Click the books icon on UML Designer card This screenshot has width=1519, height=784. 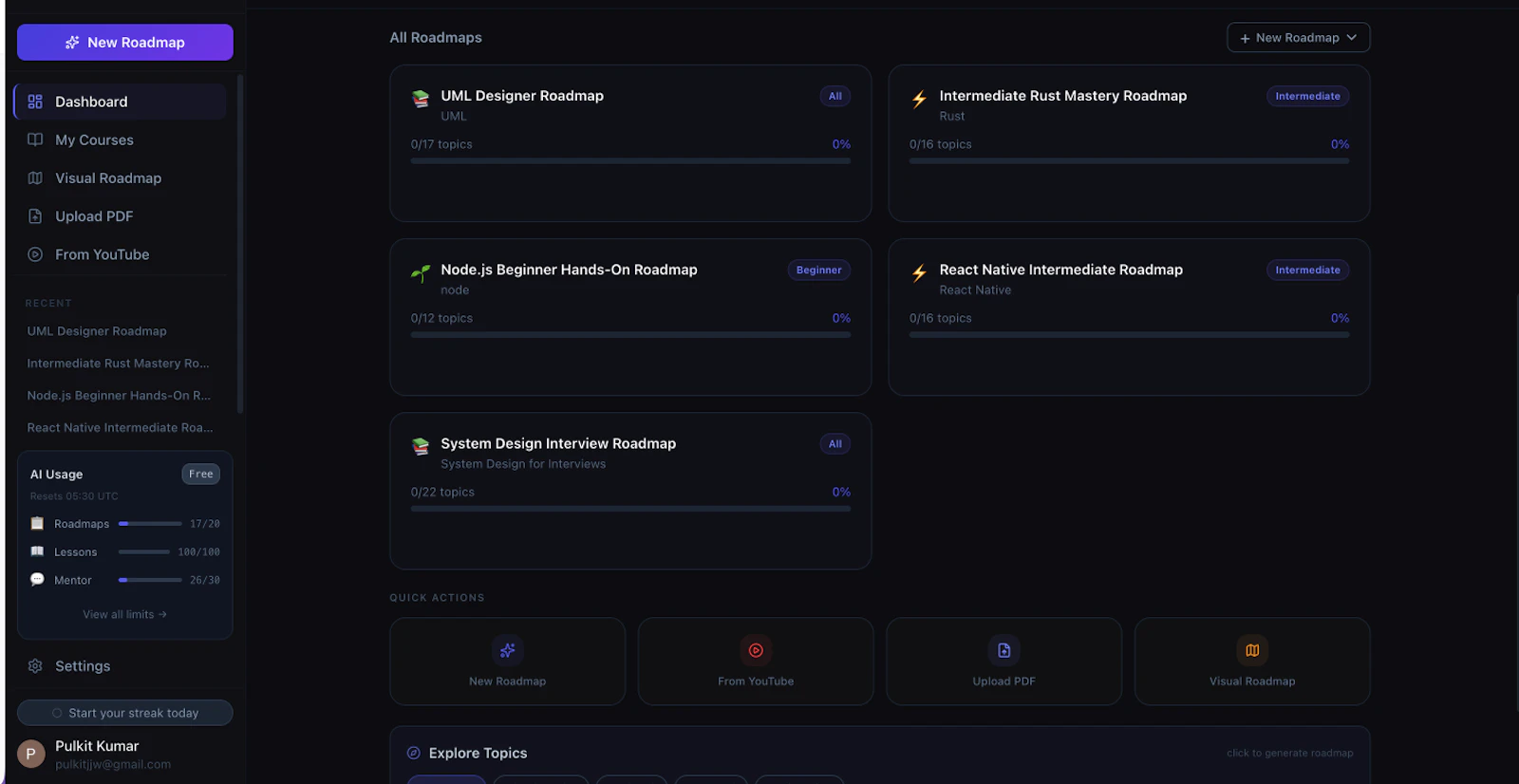point(421,99)
